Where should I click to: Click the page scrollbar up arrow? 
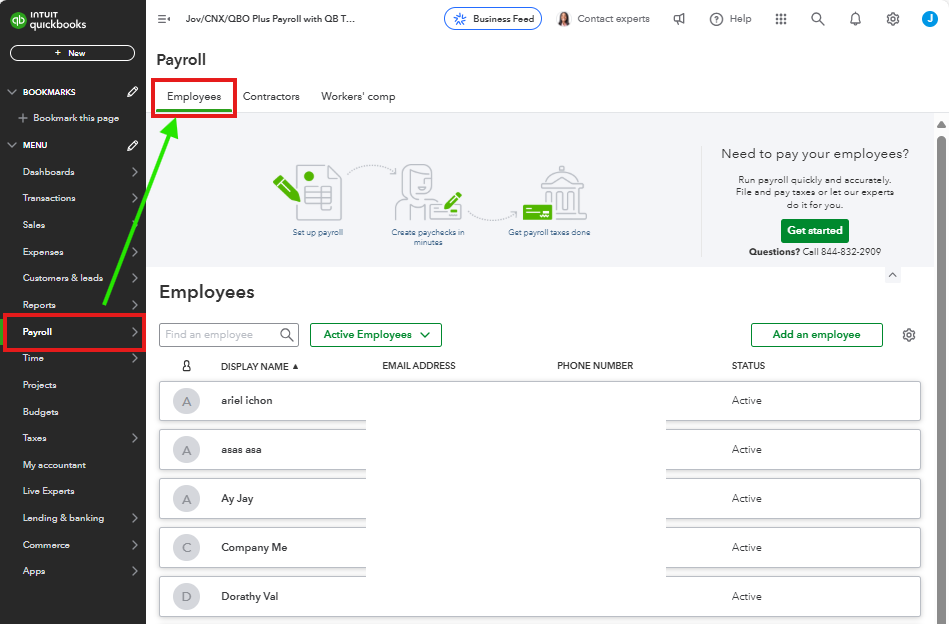coord(941,125)
